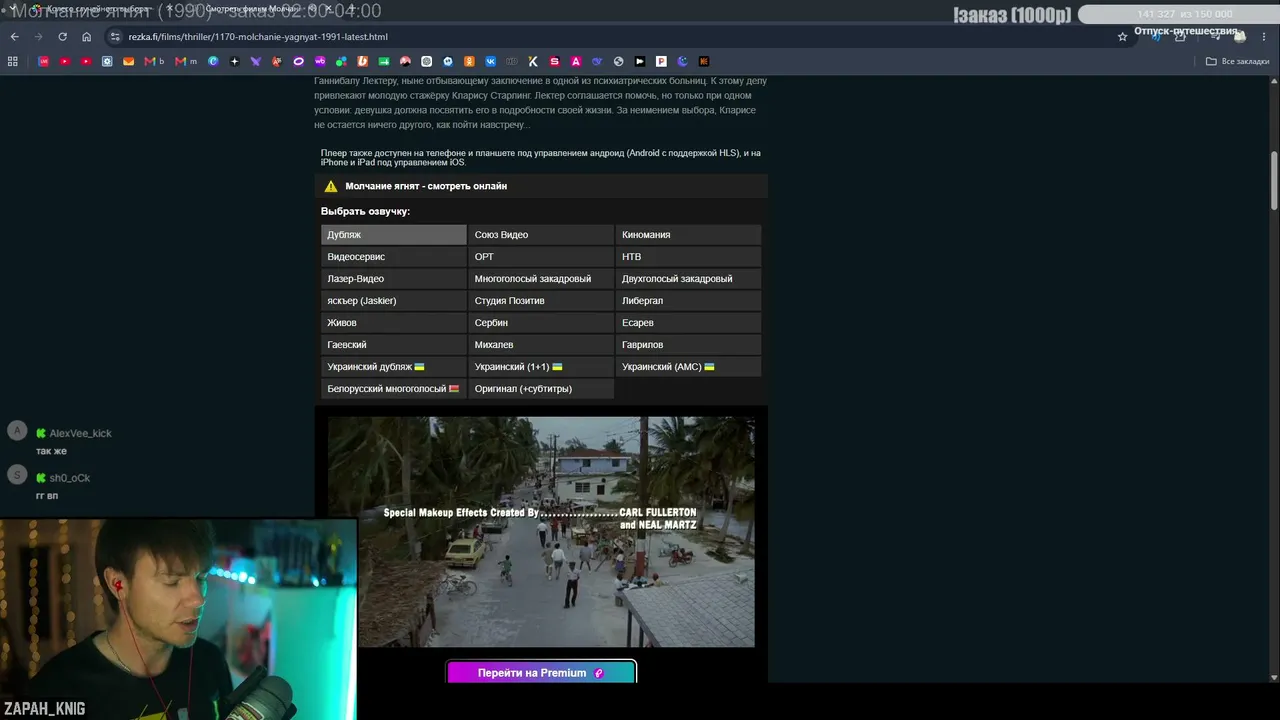Open the Chrome three-dot menu
The height and width of the screenshot is (720, 1280).
[x=1265, y=37]
